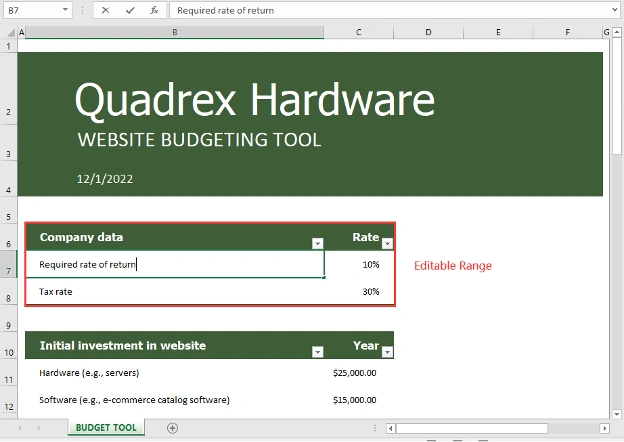Viewport: 624px width, 442px height.
Task: Select row 11 header
Action: [8, 373]
